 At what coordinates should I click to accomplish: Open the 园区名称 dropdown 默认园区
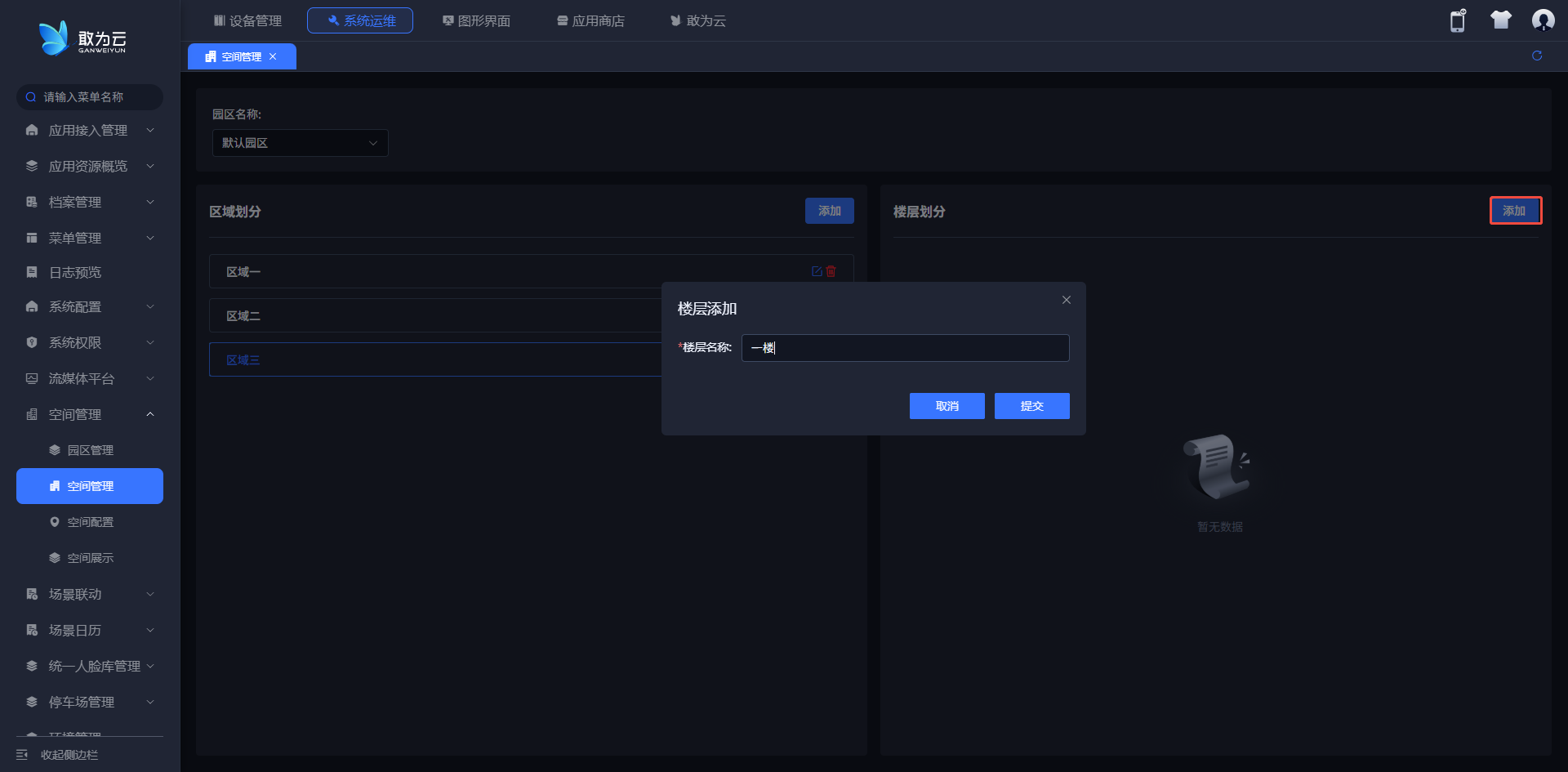[300, 143]
